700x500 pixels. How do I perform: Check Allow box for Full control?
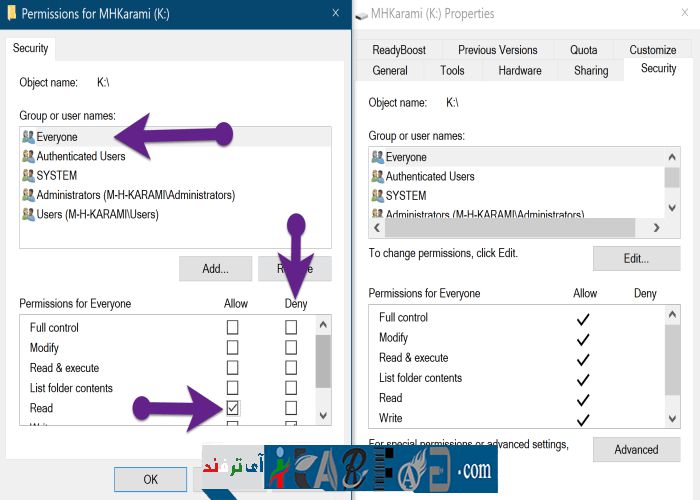(232, 327)
